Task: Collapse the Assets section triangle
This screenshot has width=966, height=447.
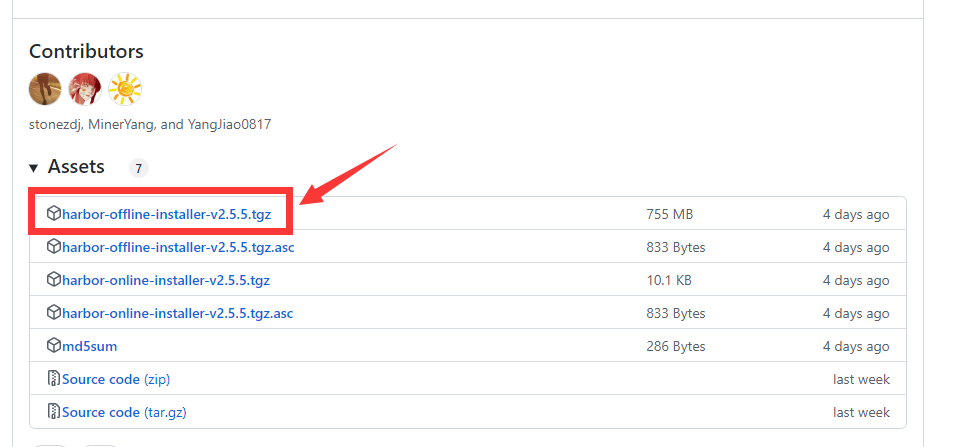Action: [x=34, y=168]
